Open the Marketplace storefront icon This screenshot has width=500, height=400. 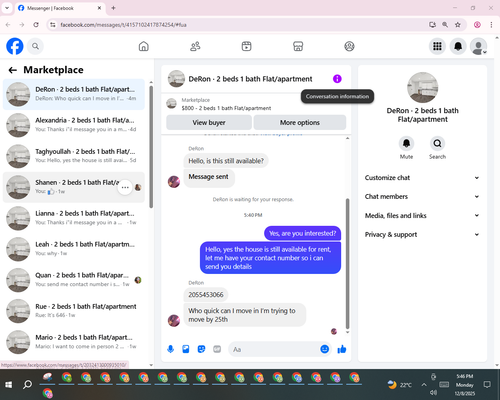[298, 46]
